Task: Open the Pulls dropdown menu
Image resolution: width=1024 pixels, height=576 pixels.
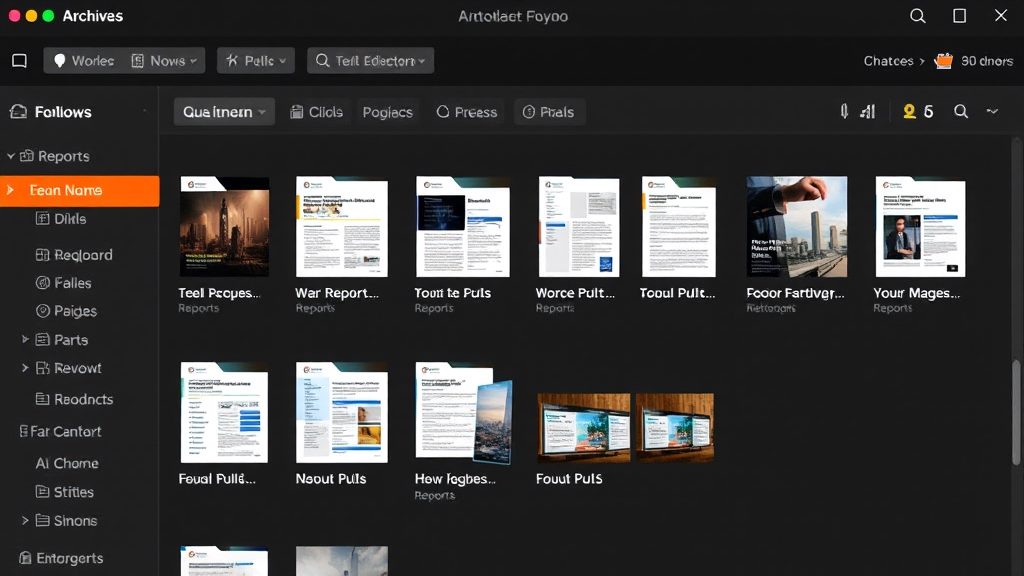Action: (256, 61)
